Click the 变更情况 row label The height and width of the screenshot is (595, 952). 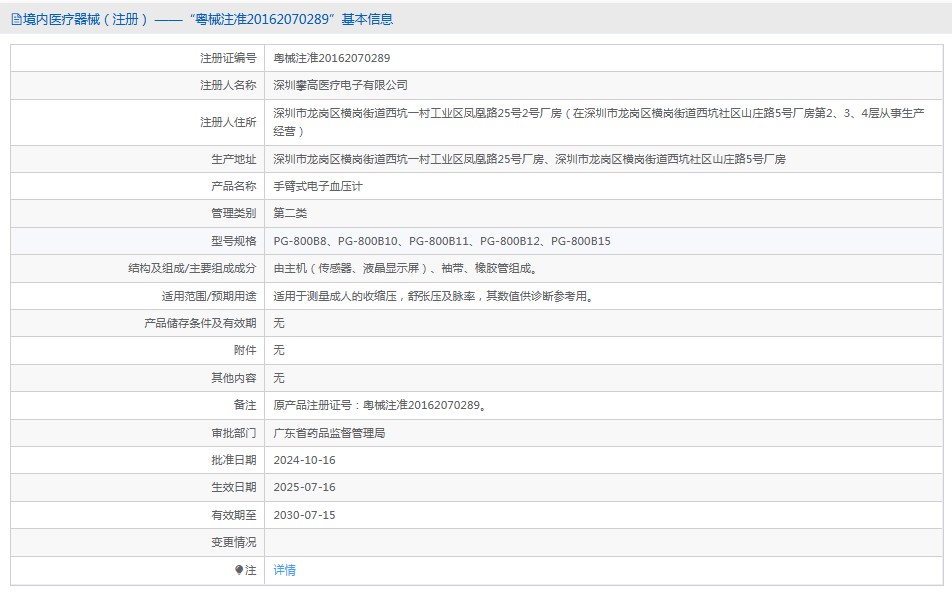coord(234,542)
